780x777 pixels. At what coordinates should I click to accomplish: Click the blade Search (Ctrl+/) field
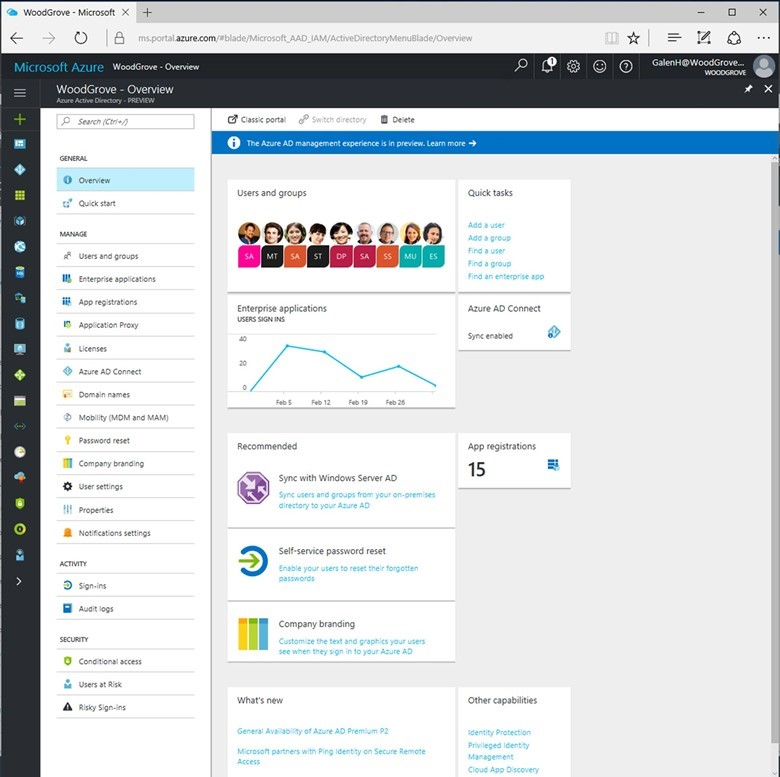125,121
